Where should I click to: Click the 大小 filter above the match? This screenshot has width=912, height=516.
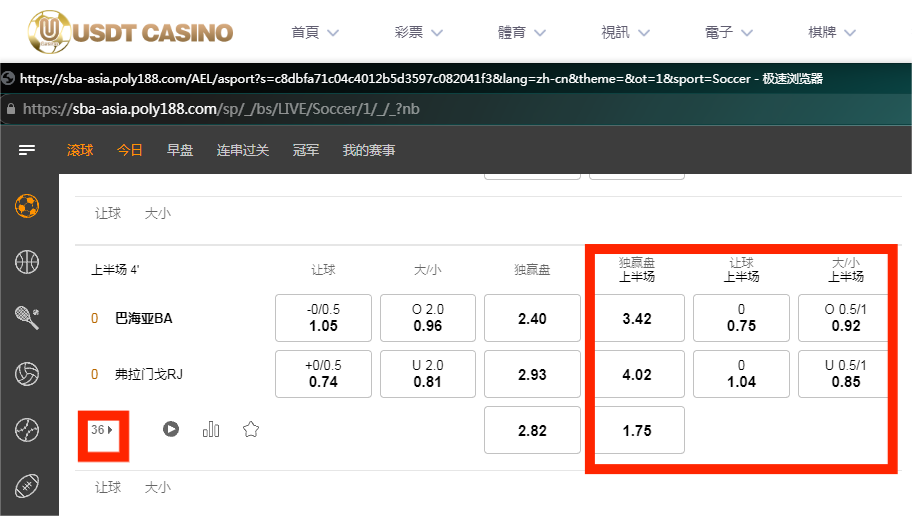158,213
